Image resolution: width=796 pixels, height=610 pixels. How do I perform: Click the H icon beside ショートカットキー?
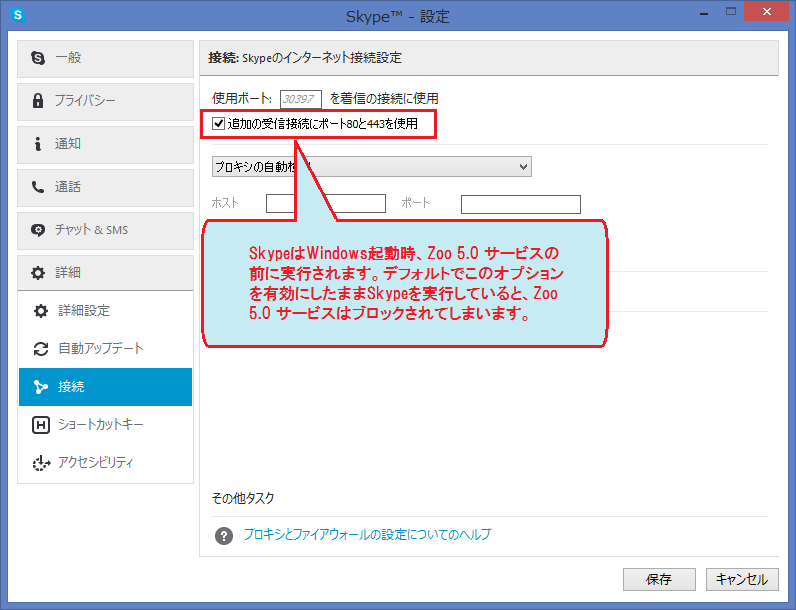pyautogui.click(x=41, y=425)
